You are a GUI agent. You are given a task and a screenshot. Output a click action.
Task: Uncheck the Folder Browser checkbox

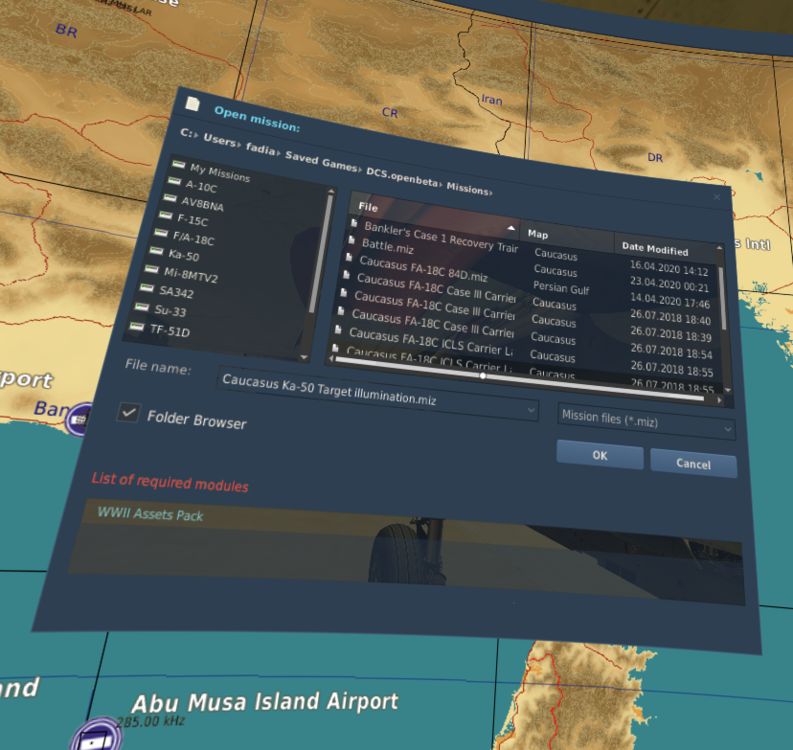128,413
